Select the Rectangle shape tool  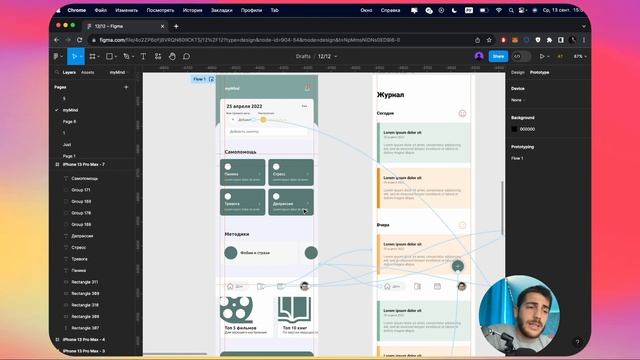(x=109, y=56)
